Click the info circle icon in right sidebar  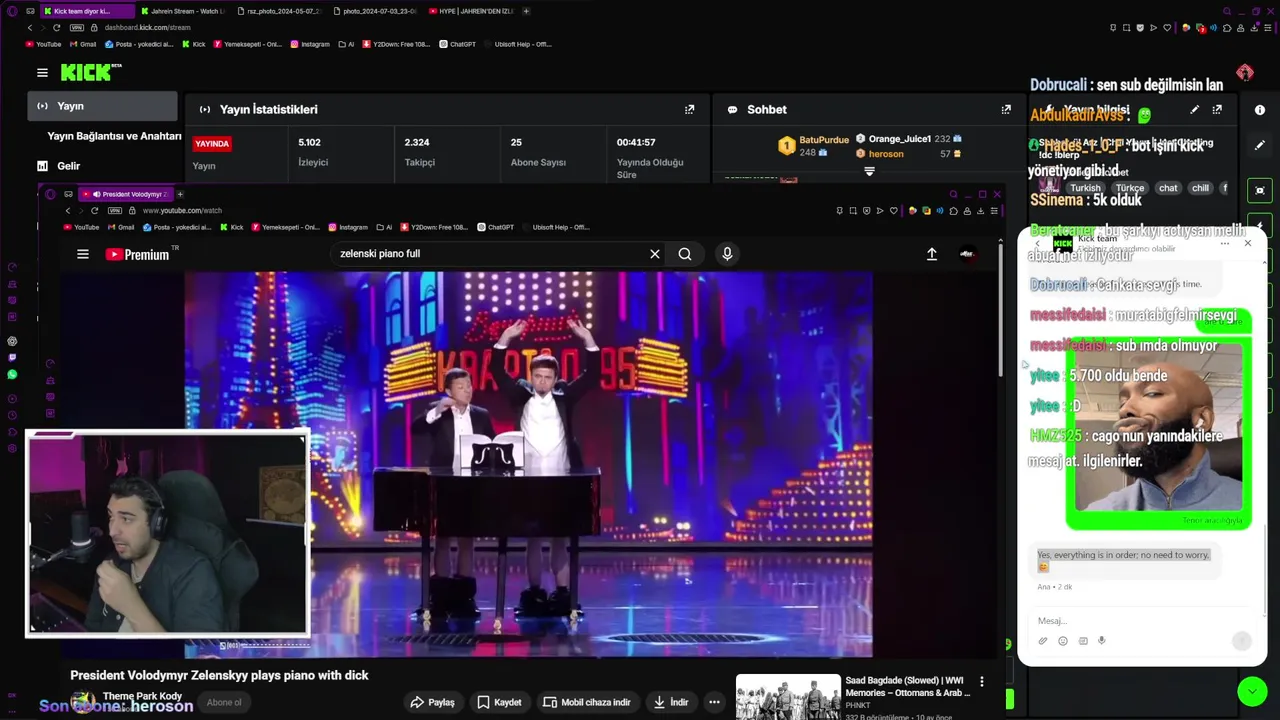pos(1260,110)
